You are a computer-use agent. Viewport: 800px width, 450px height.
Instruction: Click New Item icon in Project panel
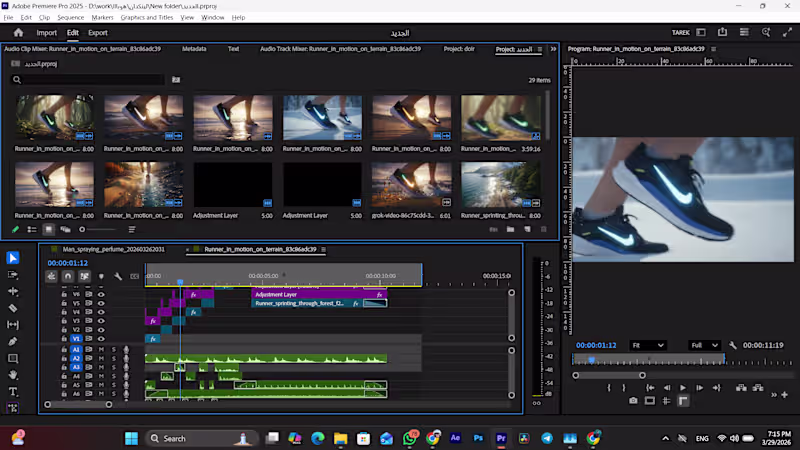[527, 230]
